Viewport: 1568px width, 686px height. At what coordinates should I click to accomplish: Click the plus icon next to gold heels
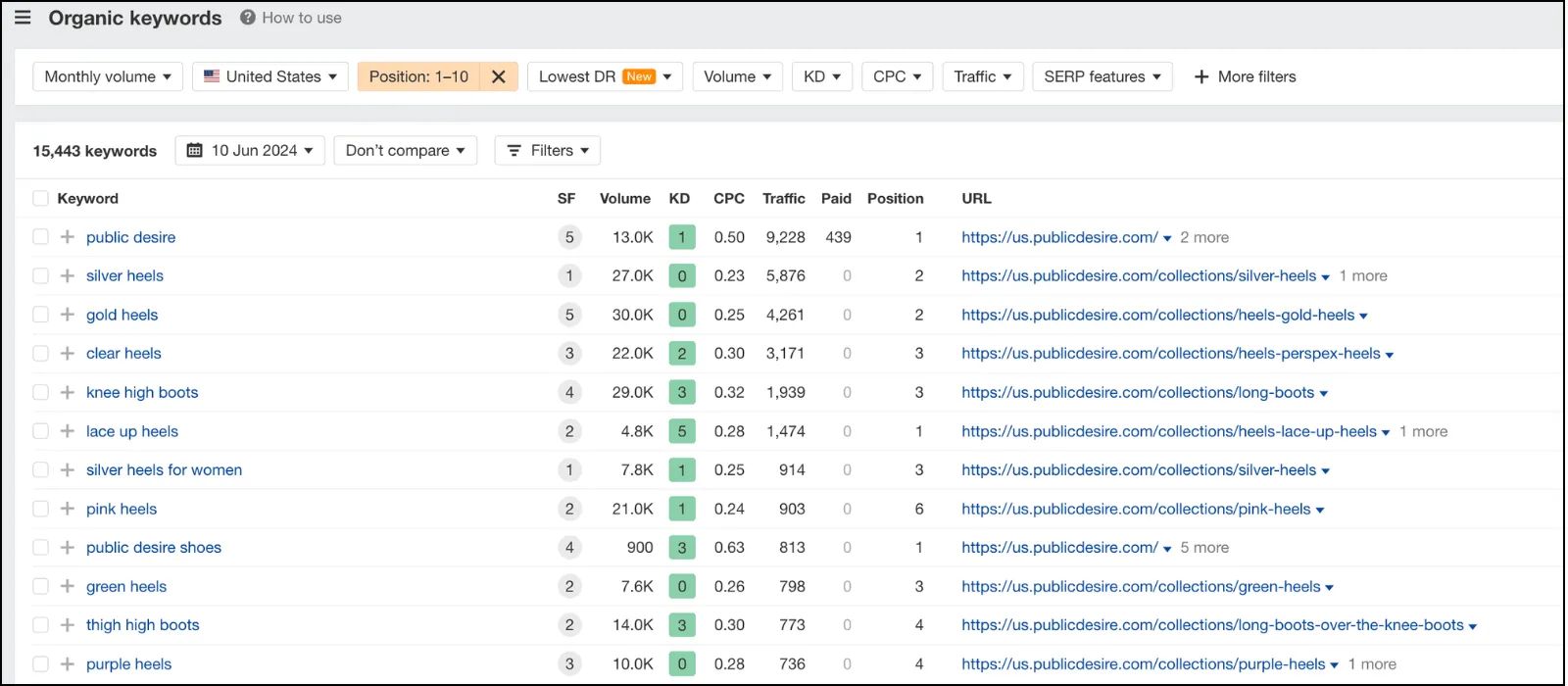(x=68, y=315)
